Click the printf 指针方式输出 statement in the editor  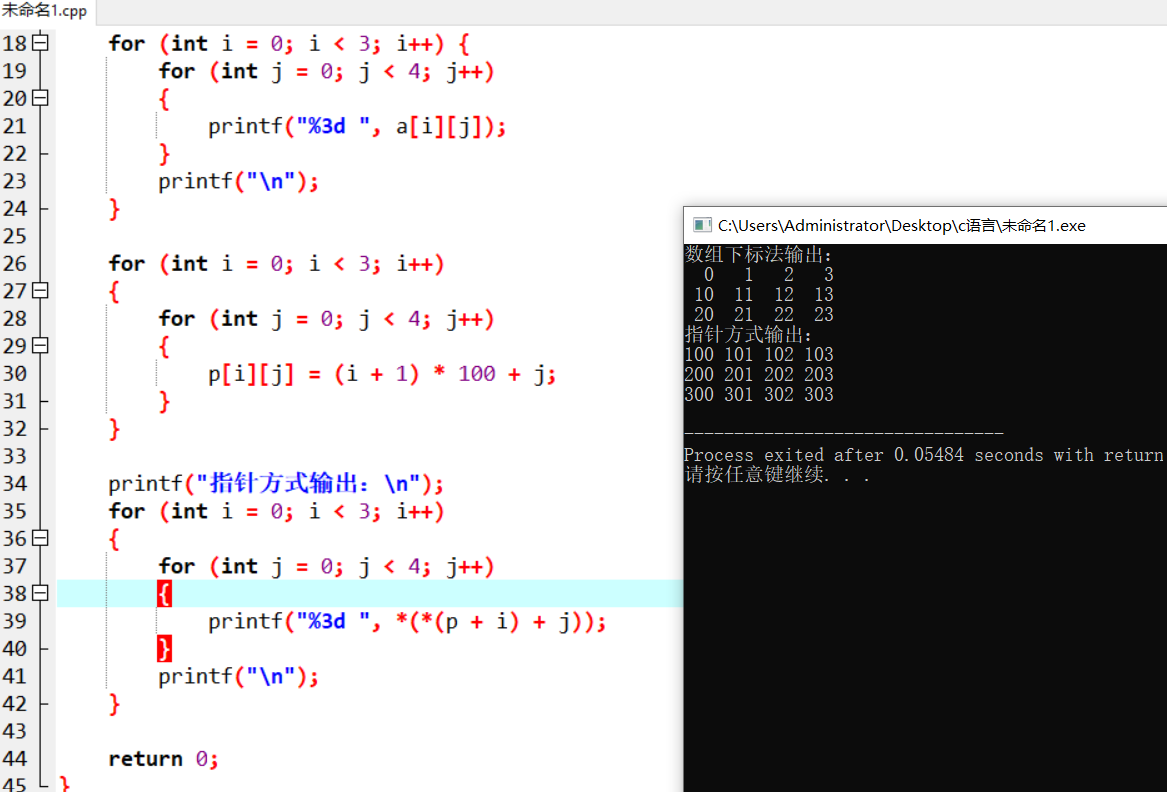click(x=275, y=484)
